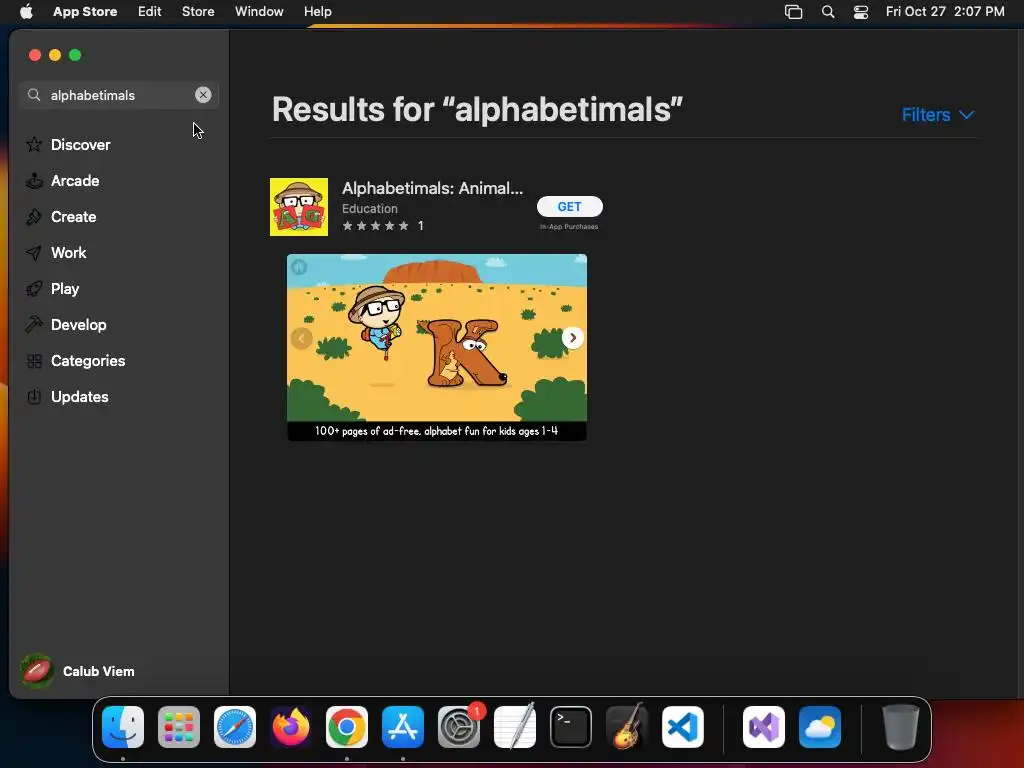The width and height of the screenshot is (1024, 768).
Task: Open the Calub Viem account profile
Action: click(78, 671)
